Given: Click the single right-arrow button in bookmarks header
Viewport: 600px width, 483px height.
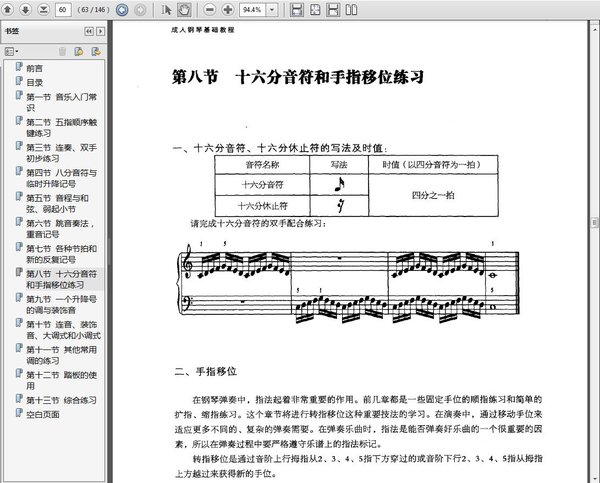Looking at the screenshot, I should tap(100, 31).
